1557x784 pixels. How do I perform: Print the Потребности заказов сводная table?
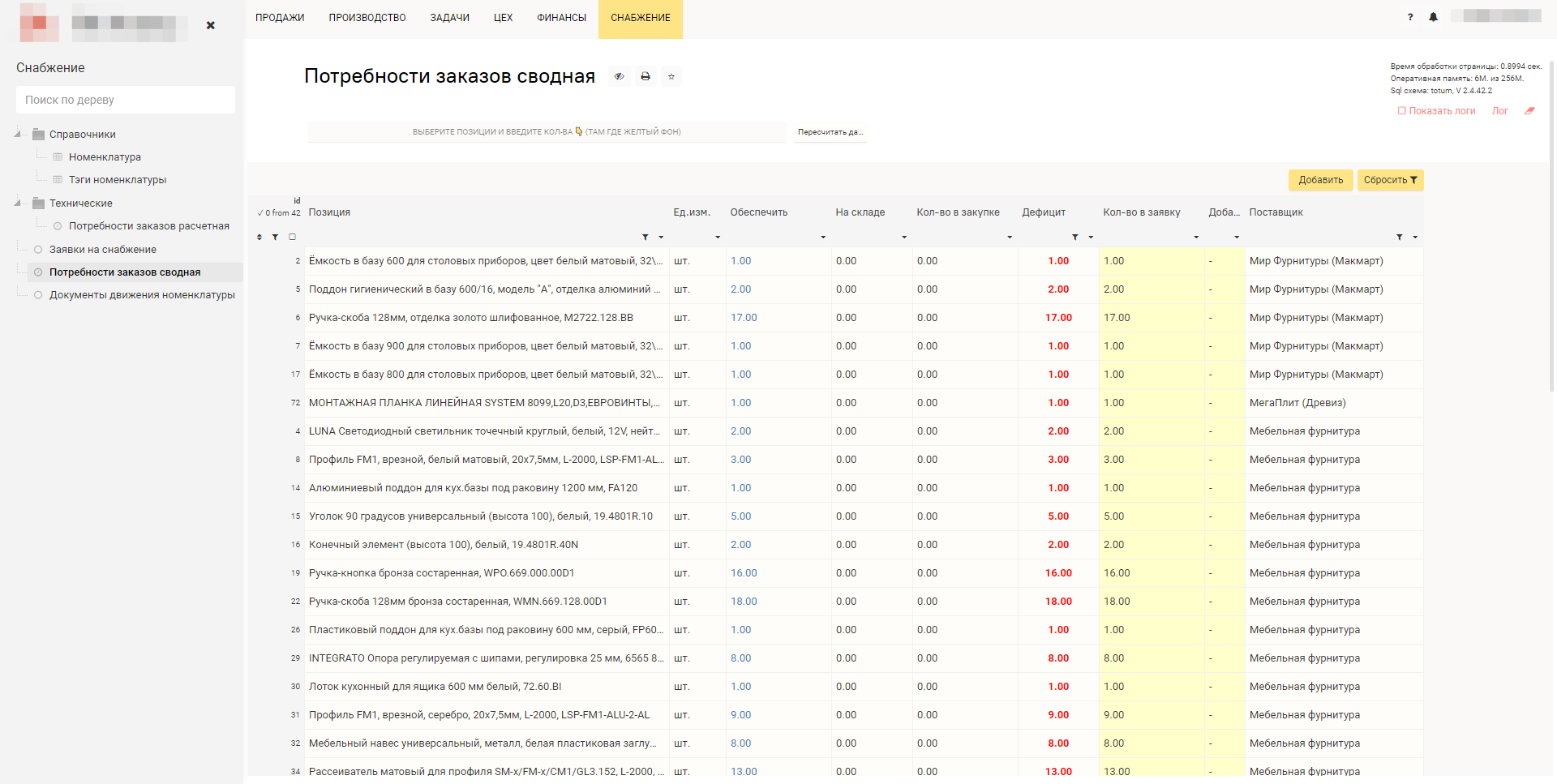click(x=646, y=76)
